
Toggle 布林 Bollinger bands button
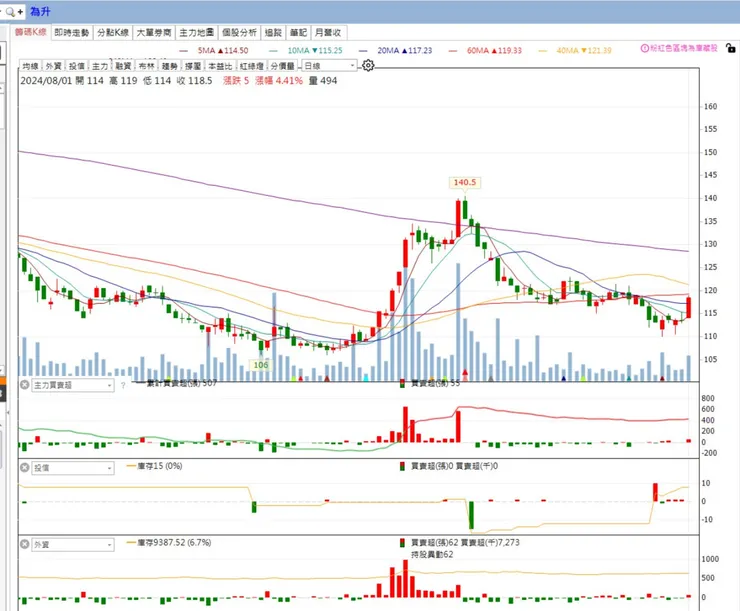click(146, 66)
